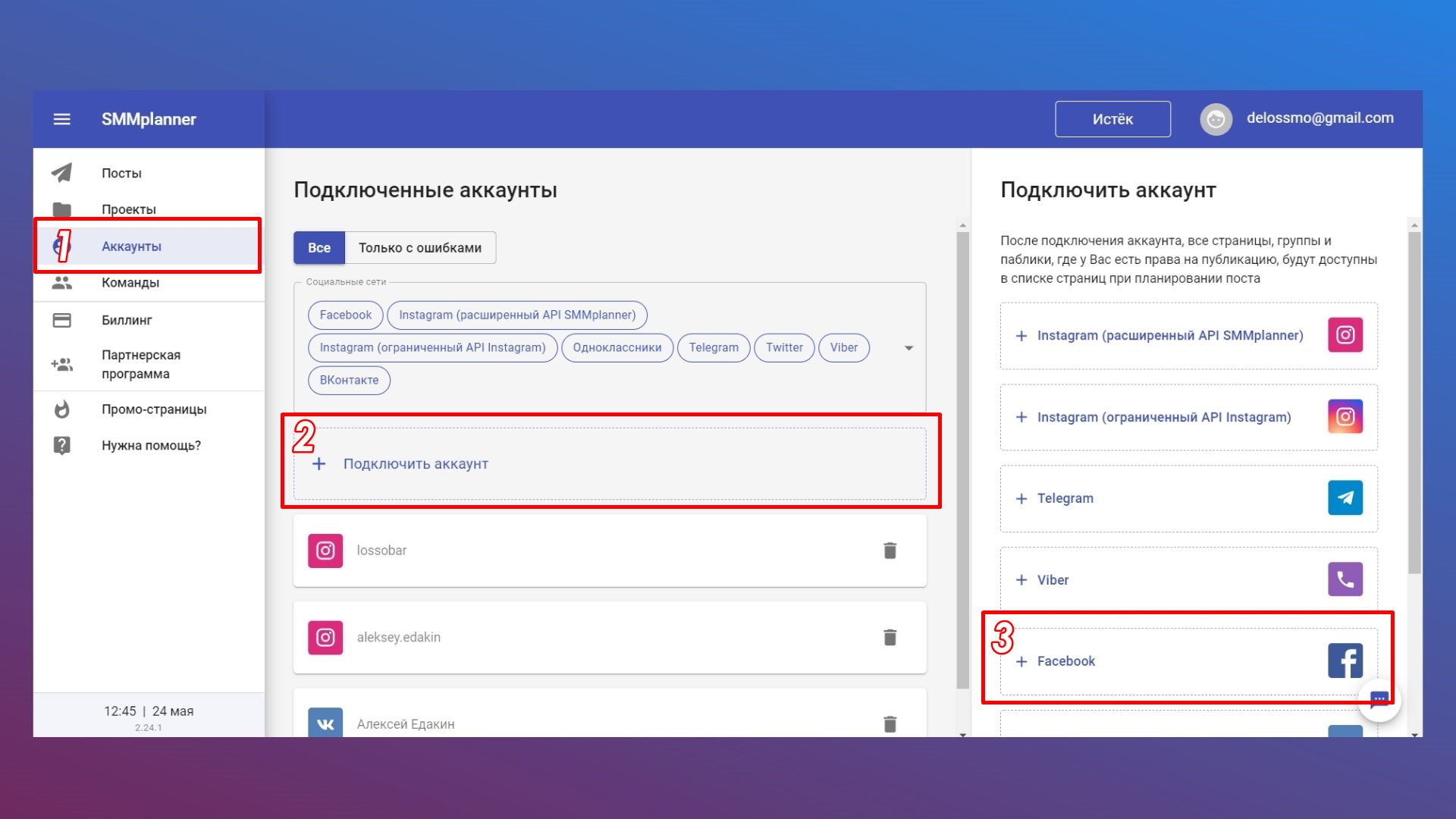Delete the aleksey.edakin account

pos(890,637)
